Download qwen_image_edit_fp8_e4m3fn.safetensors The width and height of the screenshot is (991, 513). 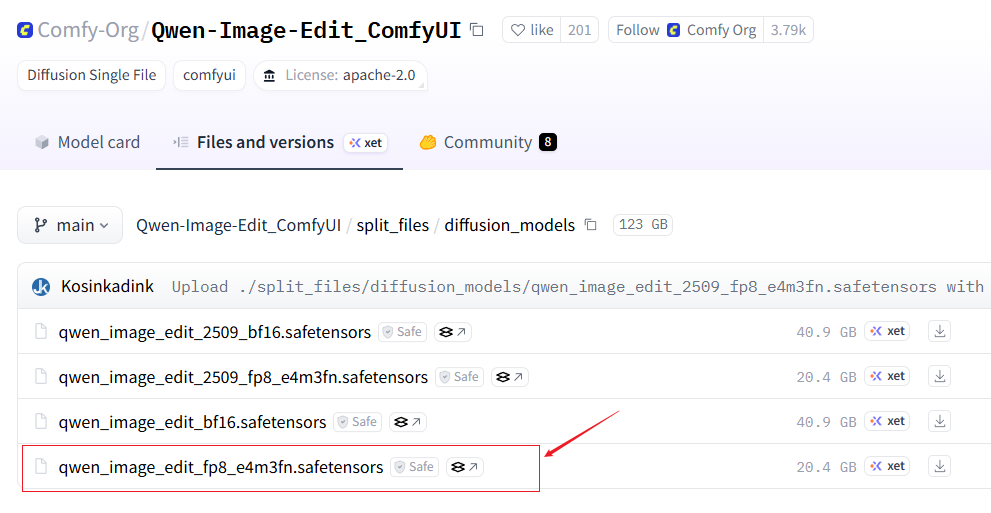pyautogui.click(x=940, y=466)
